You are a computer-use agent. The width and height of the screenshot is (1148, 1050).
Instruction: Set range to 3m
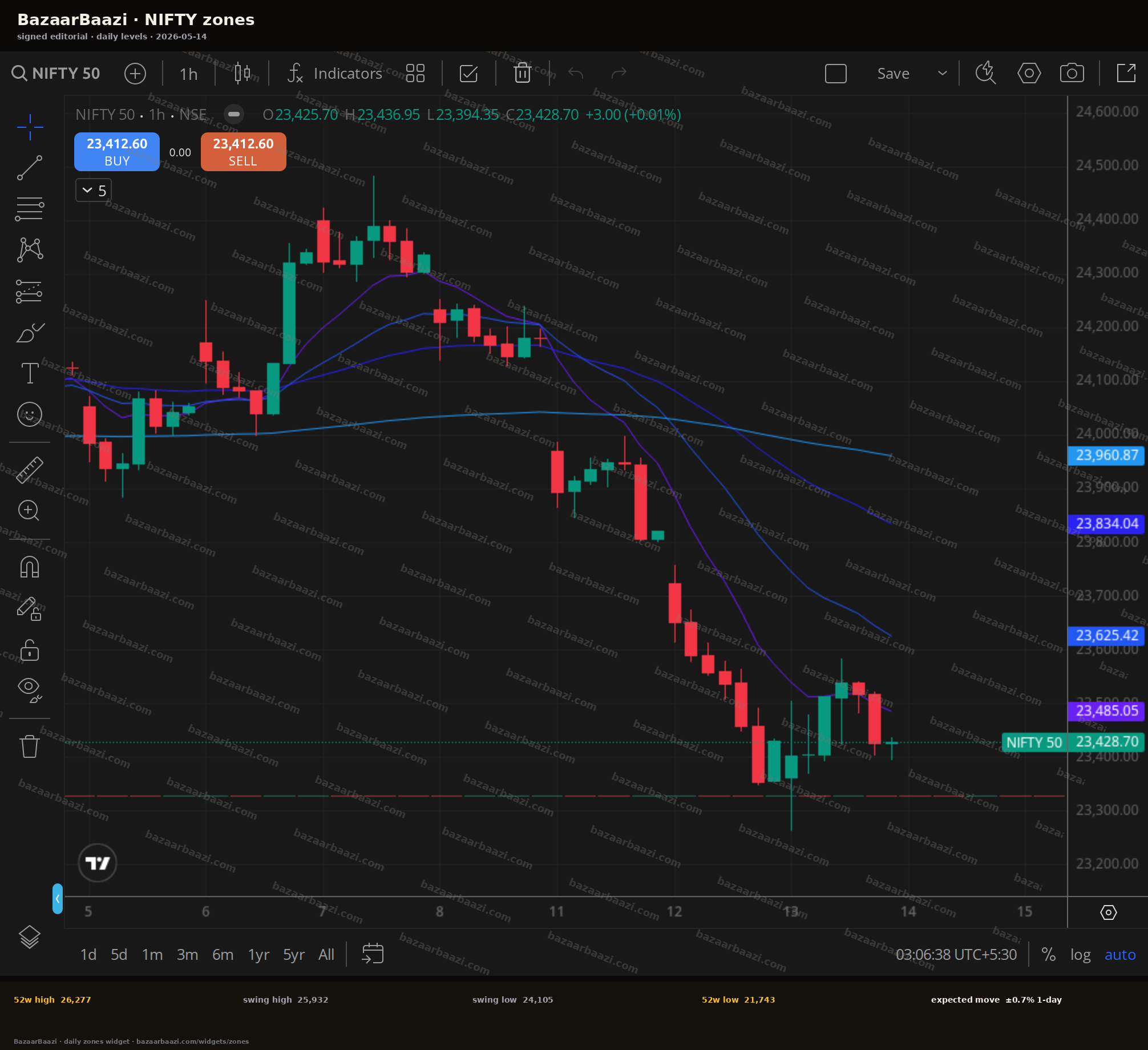click(187, 955)
